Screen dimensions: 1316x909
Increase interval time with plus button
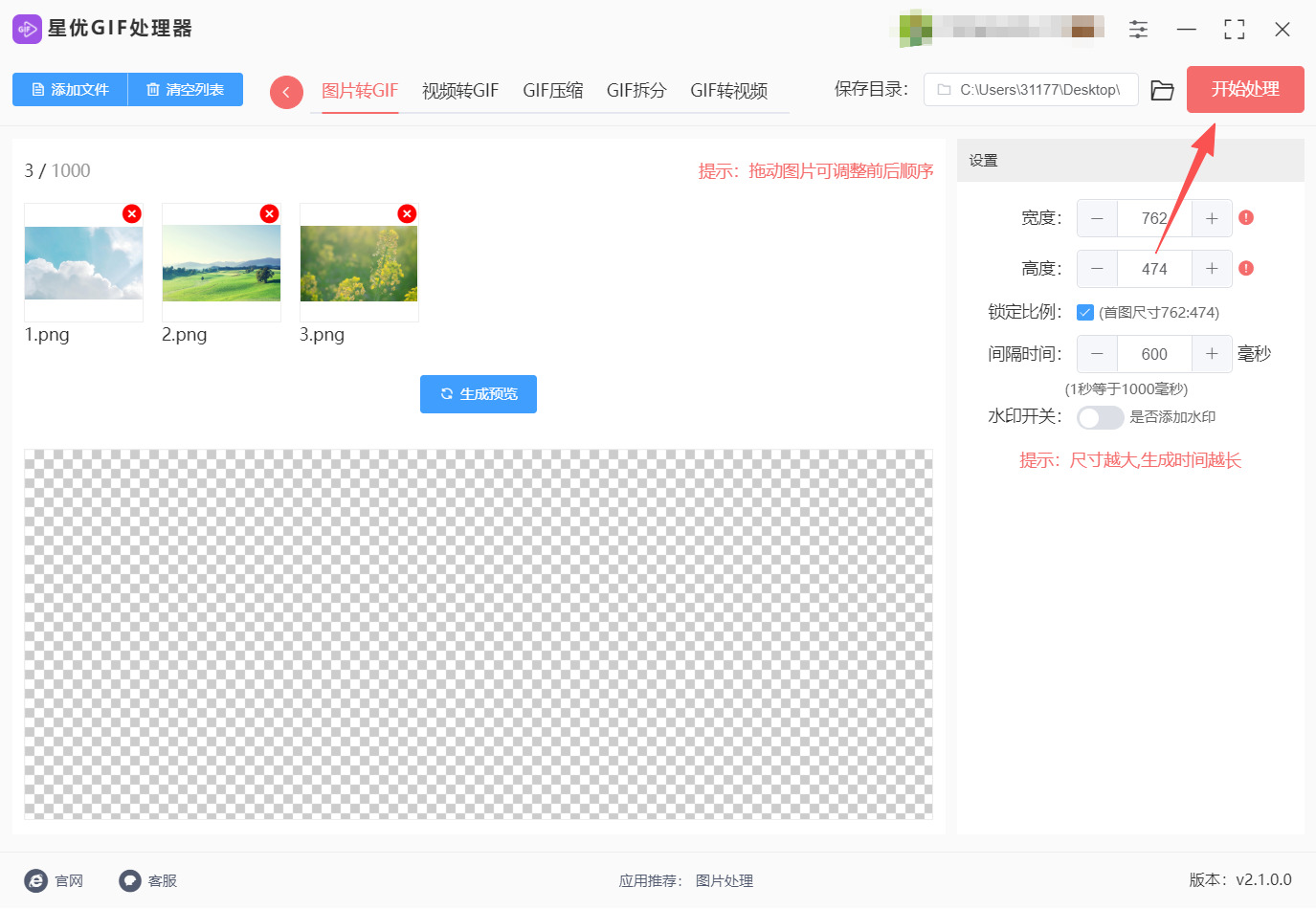pos(1212,354)
